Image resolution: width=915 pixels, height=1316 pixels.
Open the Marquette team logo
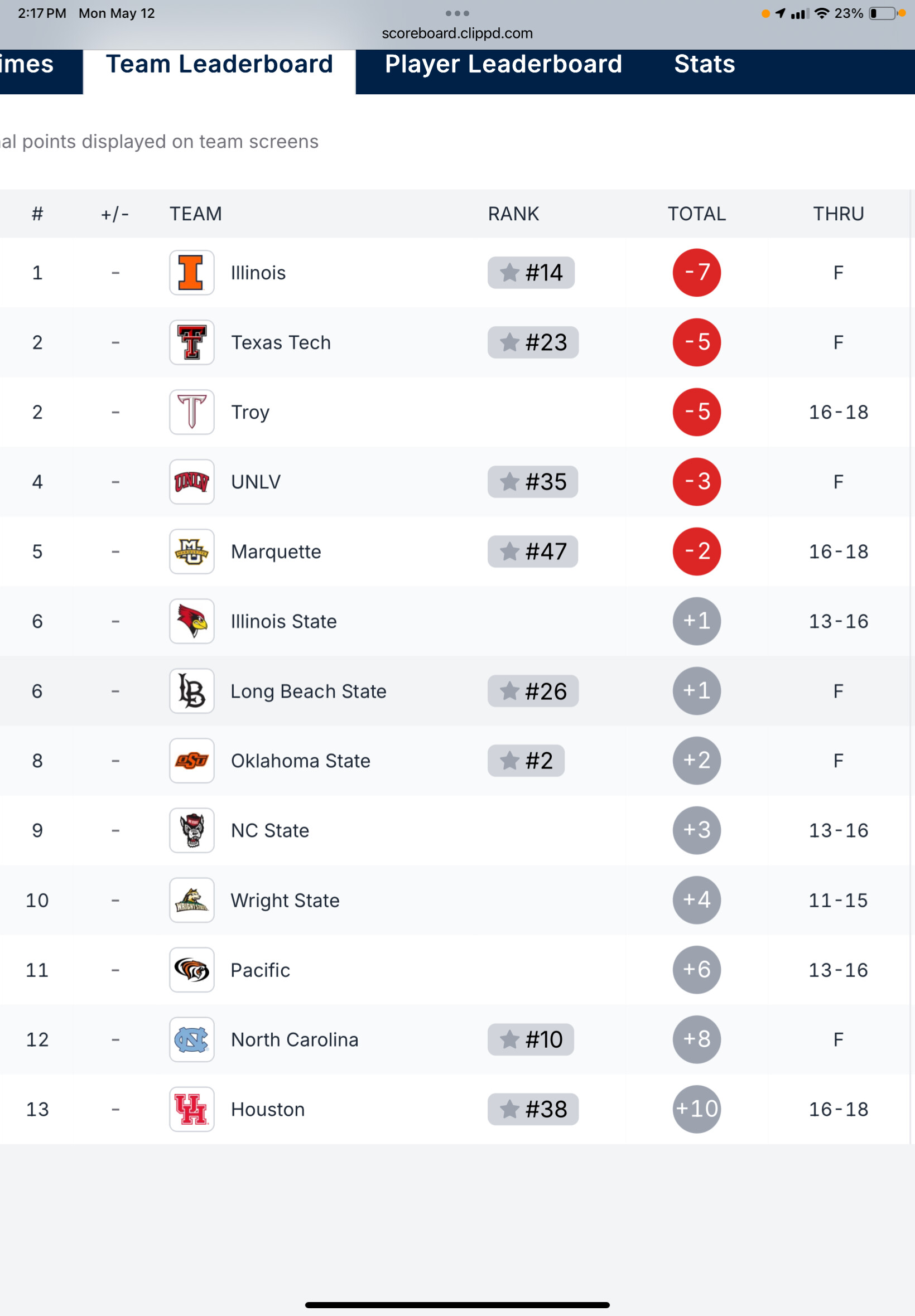[x=191, y=551]
